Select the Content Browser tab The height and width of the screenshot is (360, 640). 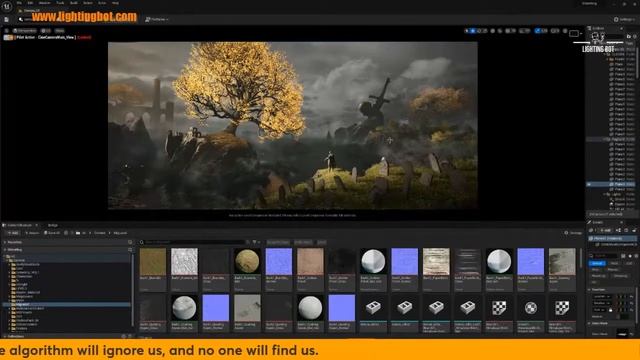[x=19, y=225]
